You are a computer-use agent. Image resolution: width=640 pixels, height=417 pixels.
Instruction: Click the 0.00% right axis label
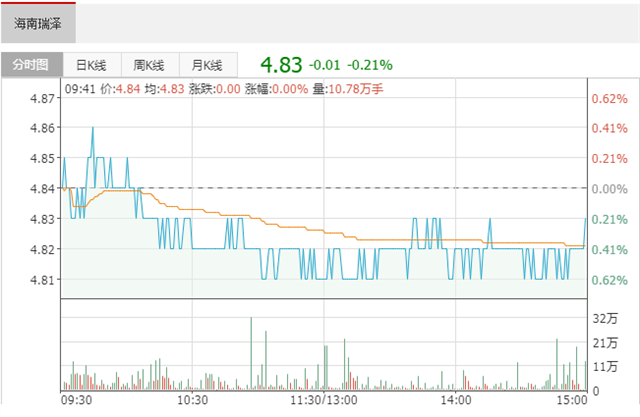(609, 189)
